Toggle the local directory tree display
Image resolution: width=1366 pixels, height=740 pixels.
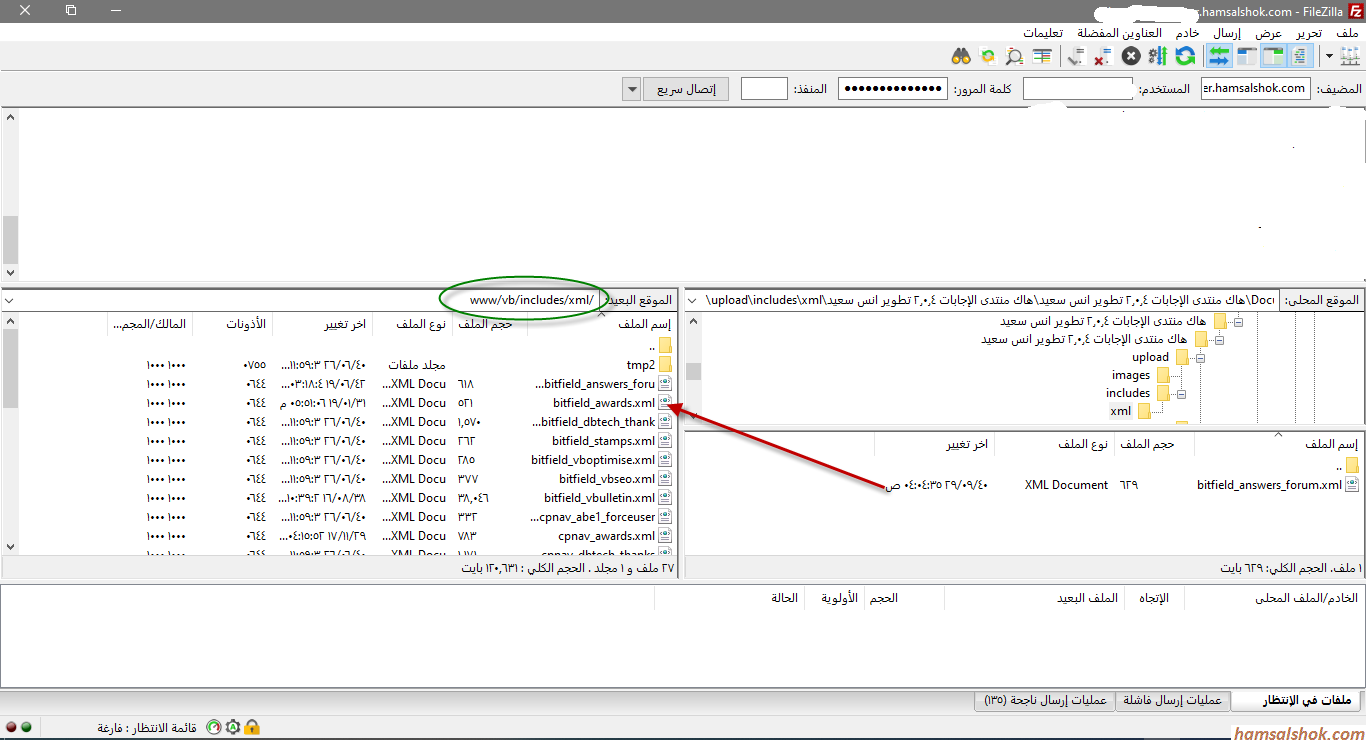[1273, 56]
